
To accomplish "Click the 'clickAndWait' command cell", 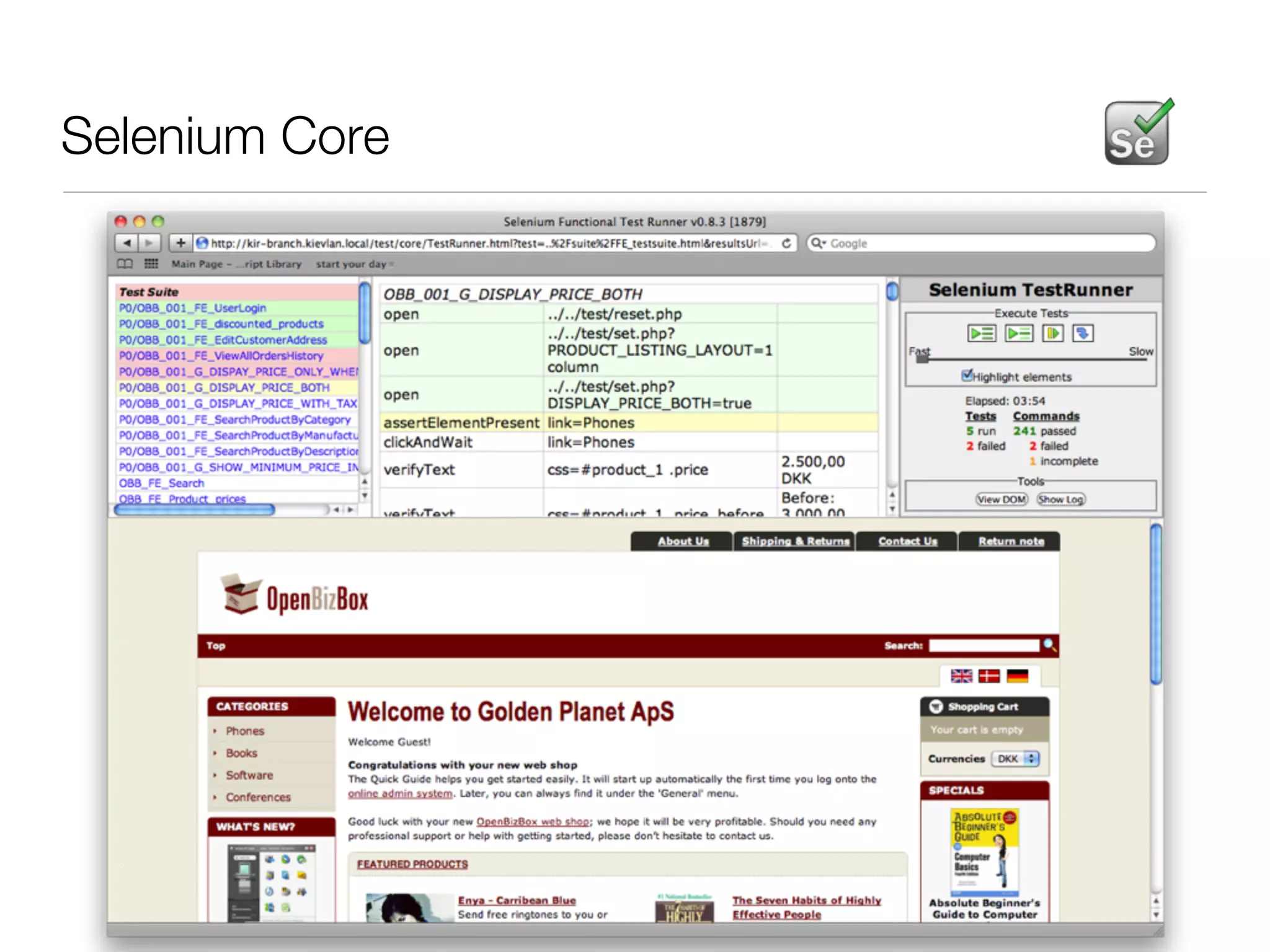I will (x=461, y=442).
